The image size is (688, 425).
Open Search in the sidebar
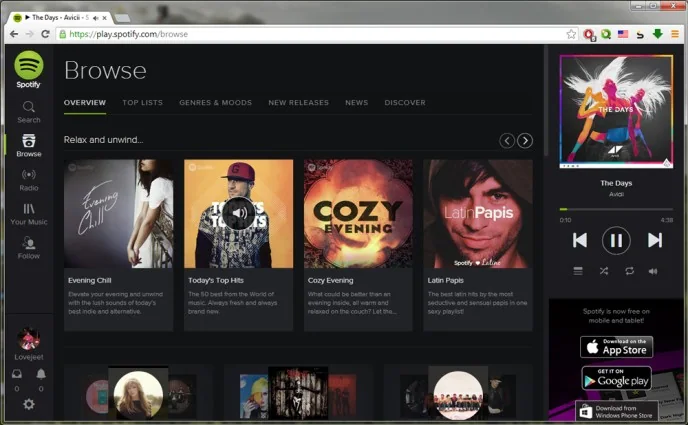tap(29, 112)
